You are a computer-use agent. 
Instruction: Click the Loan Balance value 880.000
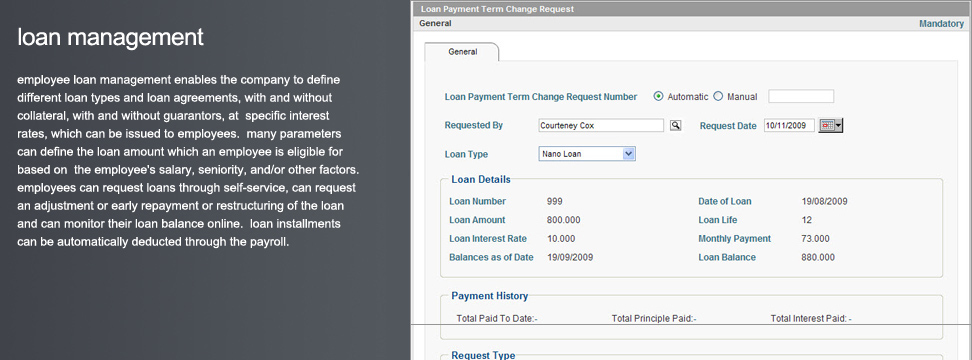click(818, 257)
